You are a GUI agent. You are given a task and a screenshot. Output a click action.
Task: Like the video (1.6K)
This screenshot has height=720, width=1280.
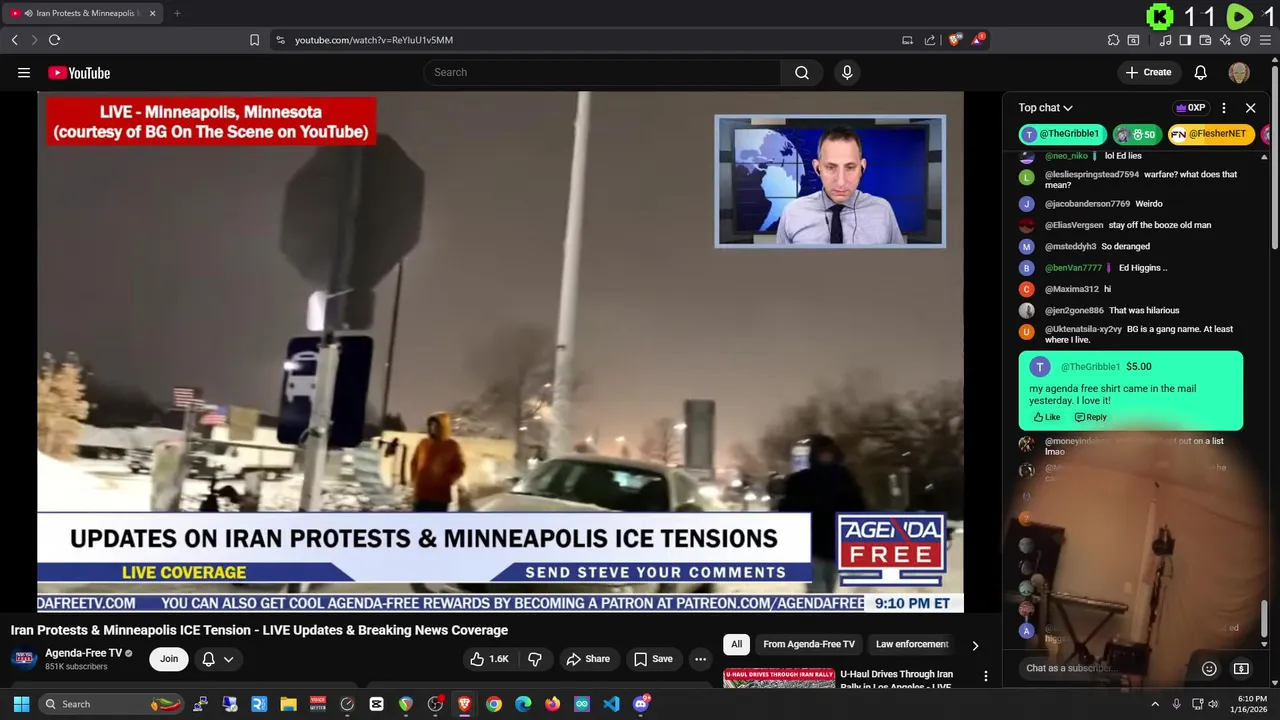pos(490,659)
